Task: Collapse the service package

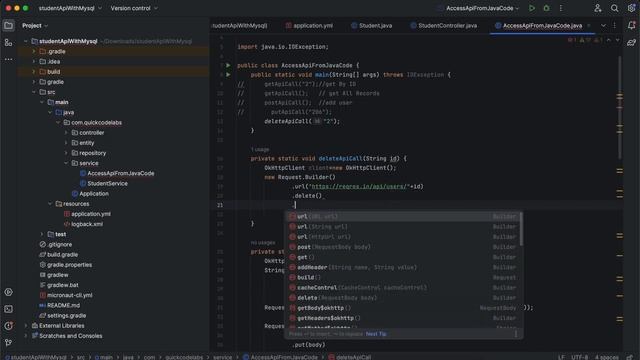Action: (66, 163)
